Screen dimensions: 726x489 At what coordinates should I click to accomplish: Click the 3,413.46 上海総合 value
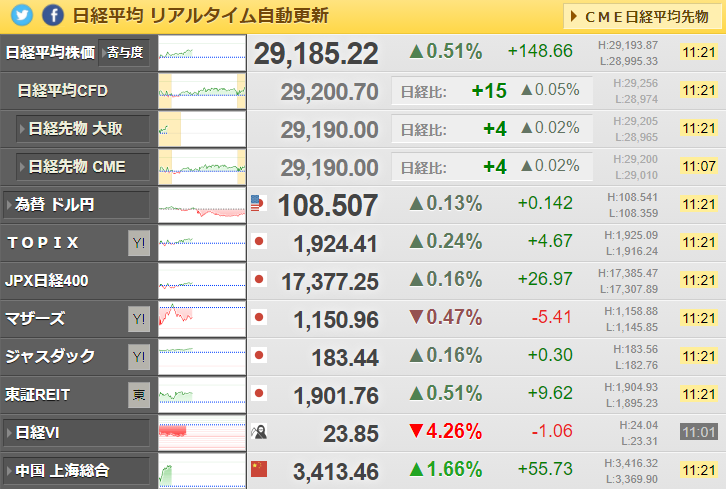point(336,472)
